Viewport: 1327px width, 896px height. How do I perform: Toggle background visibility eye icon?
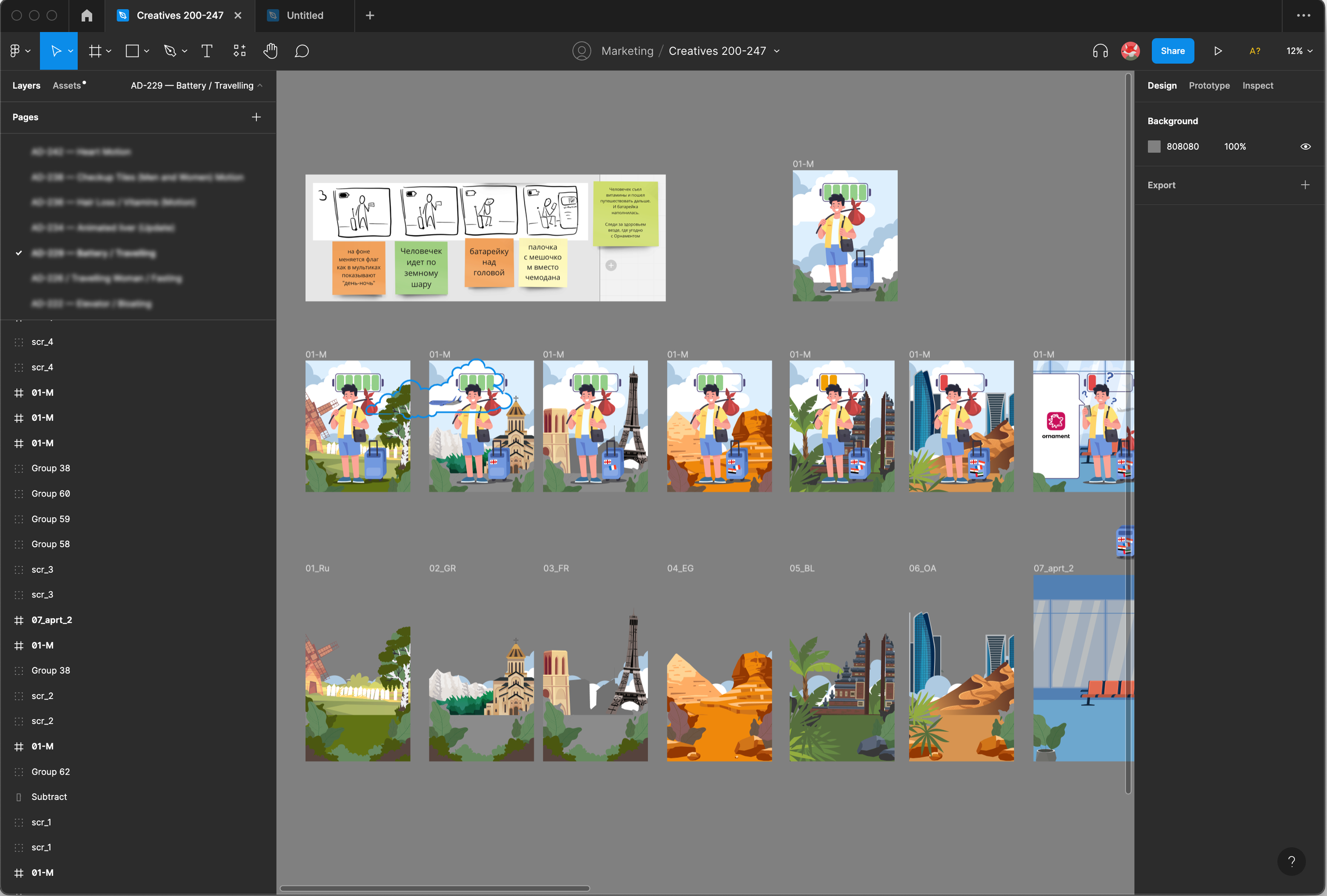1305,147
